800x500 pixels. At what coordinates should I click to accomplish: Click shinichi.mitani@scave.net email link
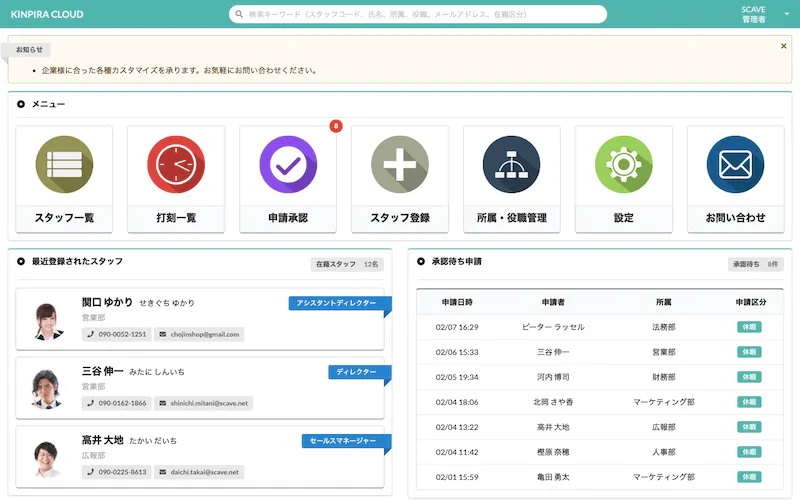coord(204,403)
